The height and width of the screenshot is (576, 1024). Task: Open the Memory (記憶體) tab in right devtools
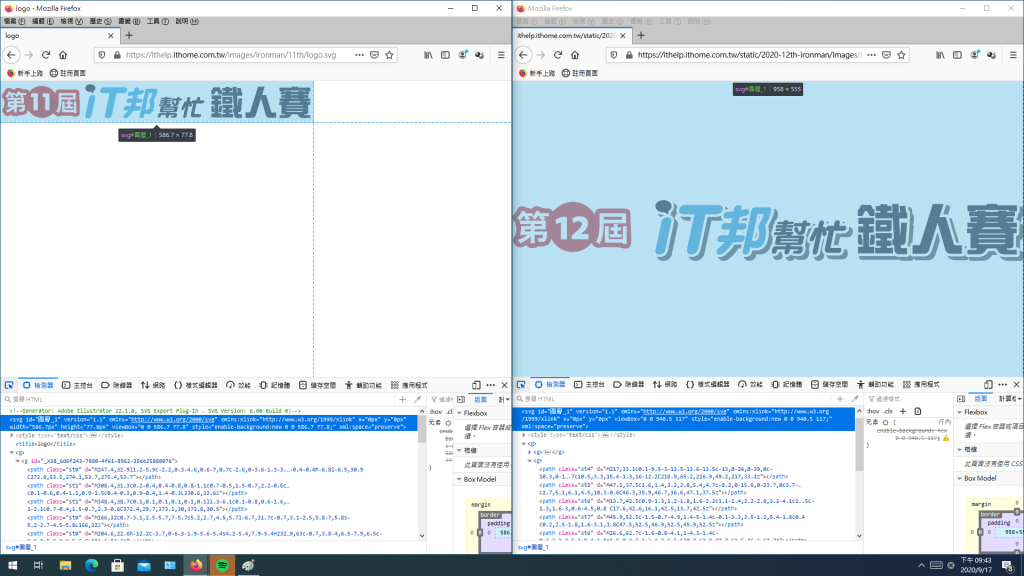(786, 385)
